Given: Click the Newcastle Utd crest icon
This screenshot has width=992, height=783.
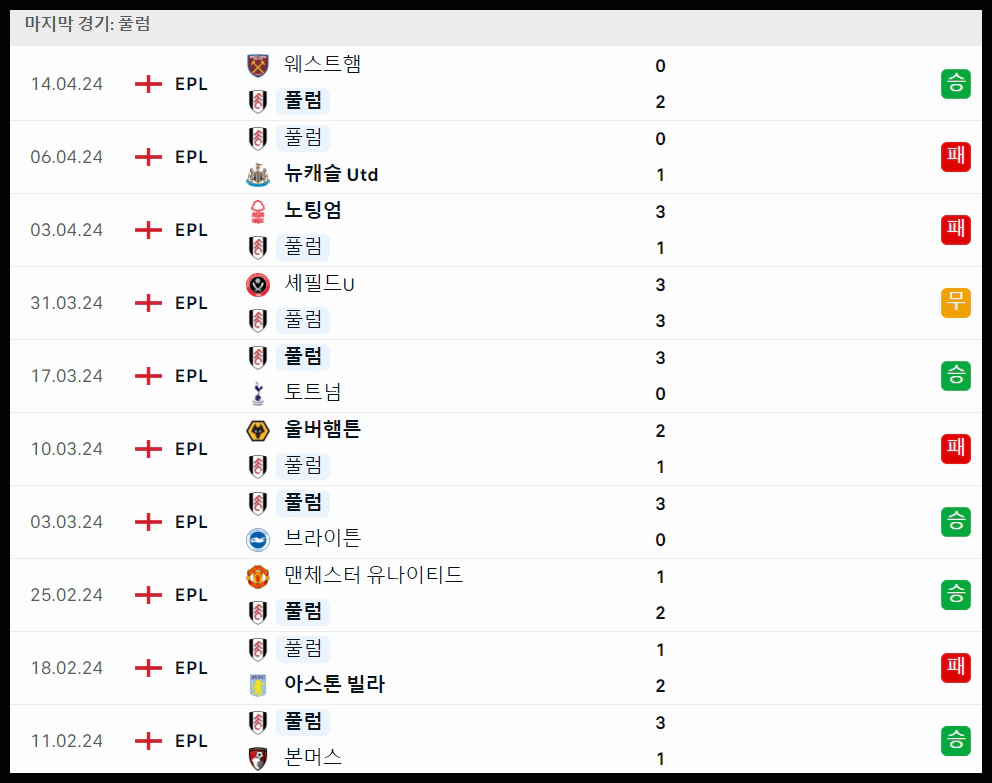Looking at the screenshot, I should click(x=257, y=175).
